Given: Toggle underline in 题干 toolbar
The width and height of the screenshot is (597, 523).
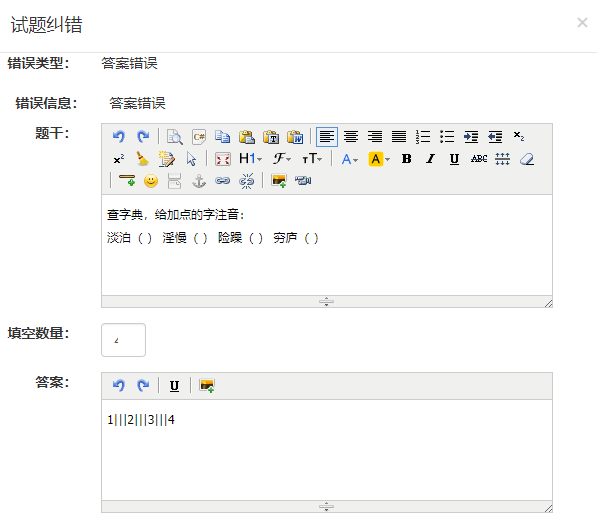Looking at the screenshot, I should coord(454,159).
